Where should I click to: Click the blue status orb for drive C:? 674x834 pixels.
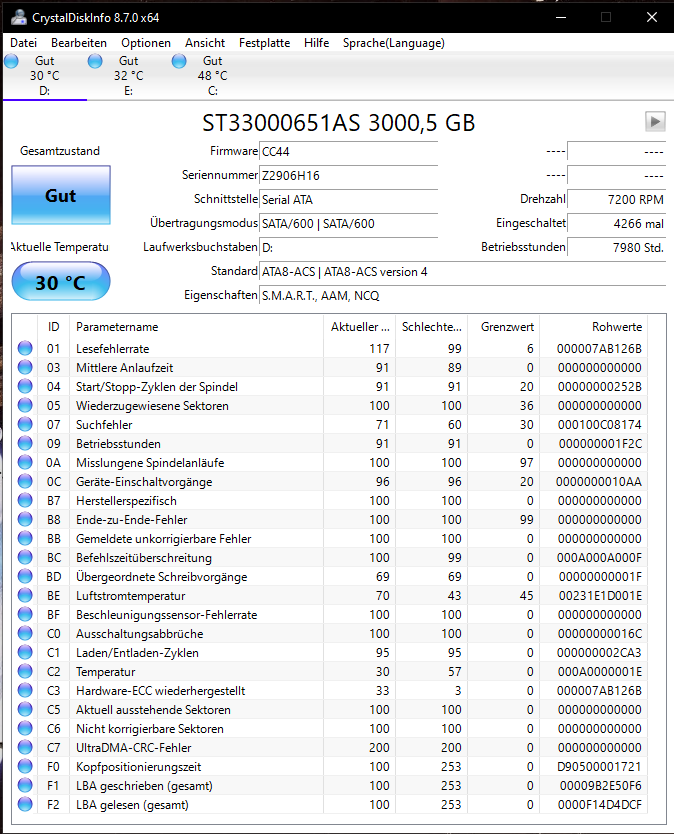179,61
